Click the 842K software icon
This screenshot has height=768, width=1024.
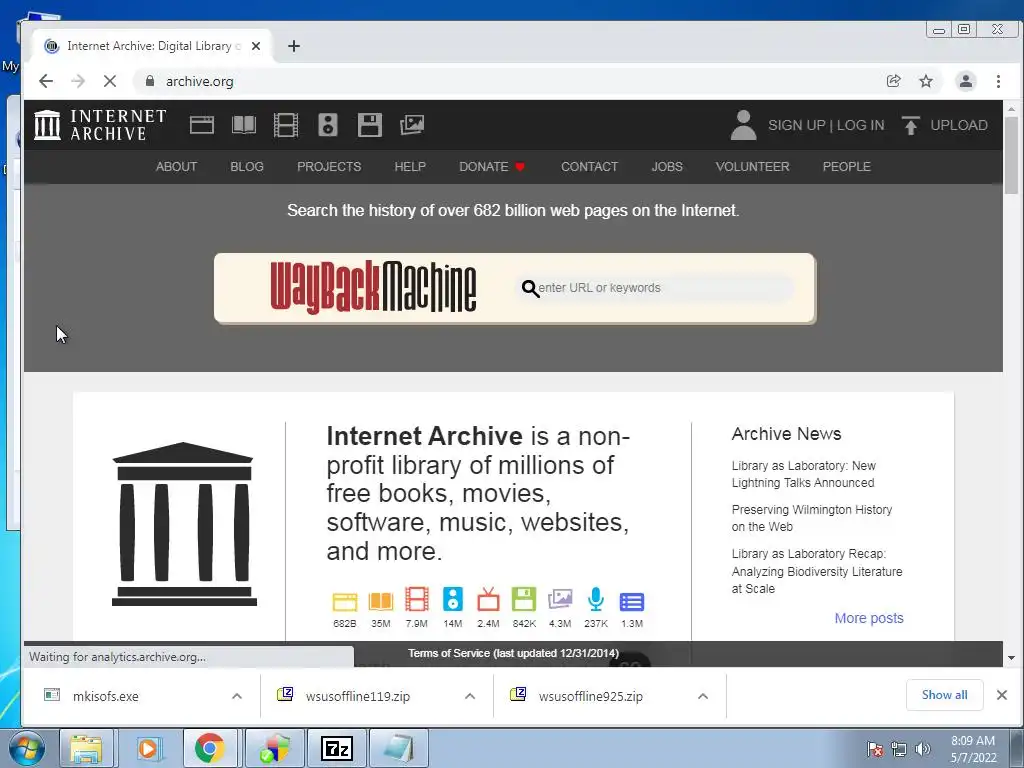click(x=524, y=600)
